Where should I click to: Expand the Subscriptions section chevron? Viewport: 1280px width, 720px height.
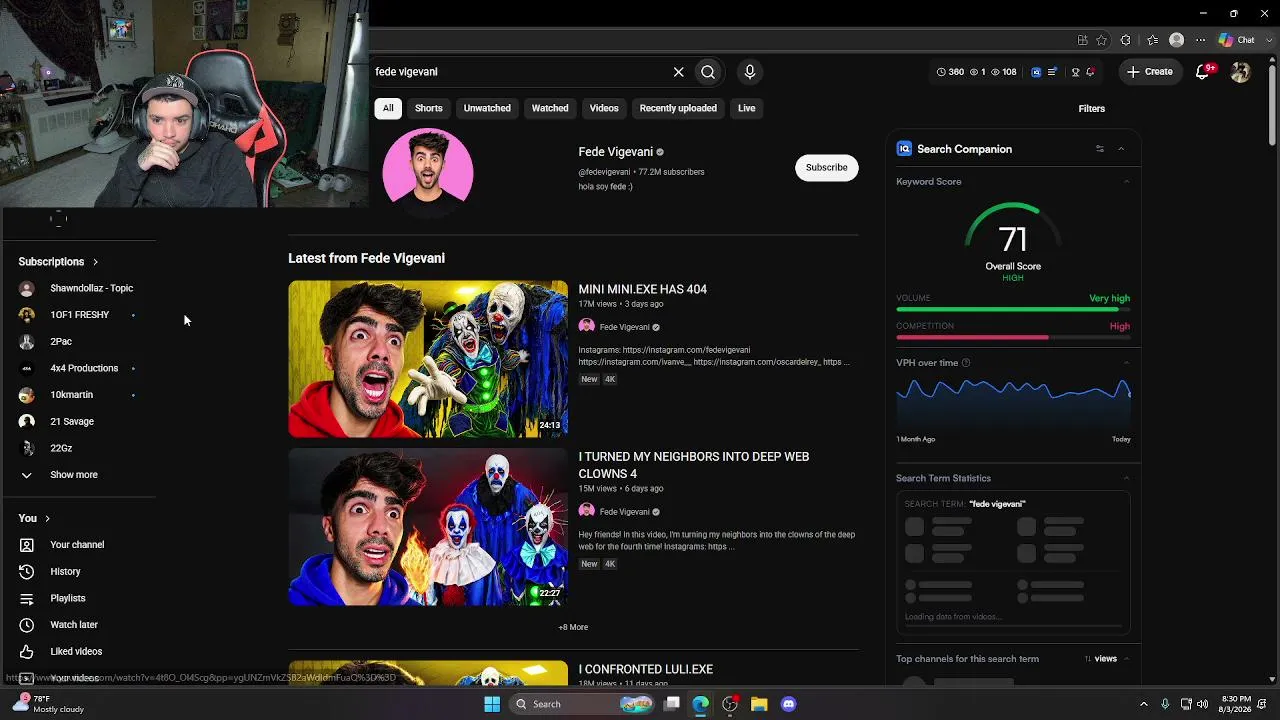[96, 262]
